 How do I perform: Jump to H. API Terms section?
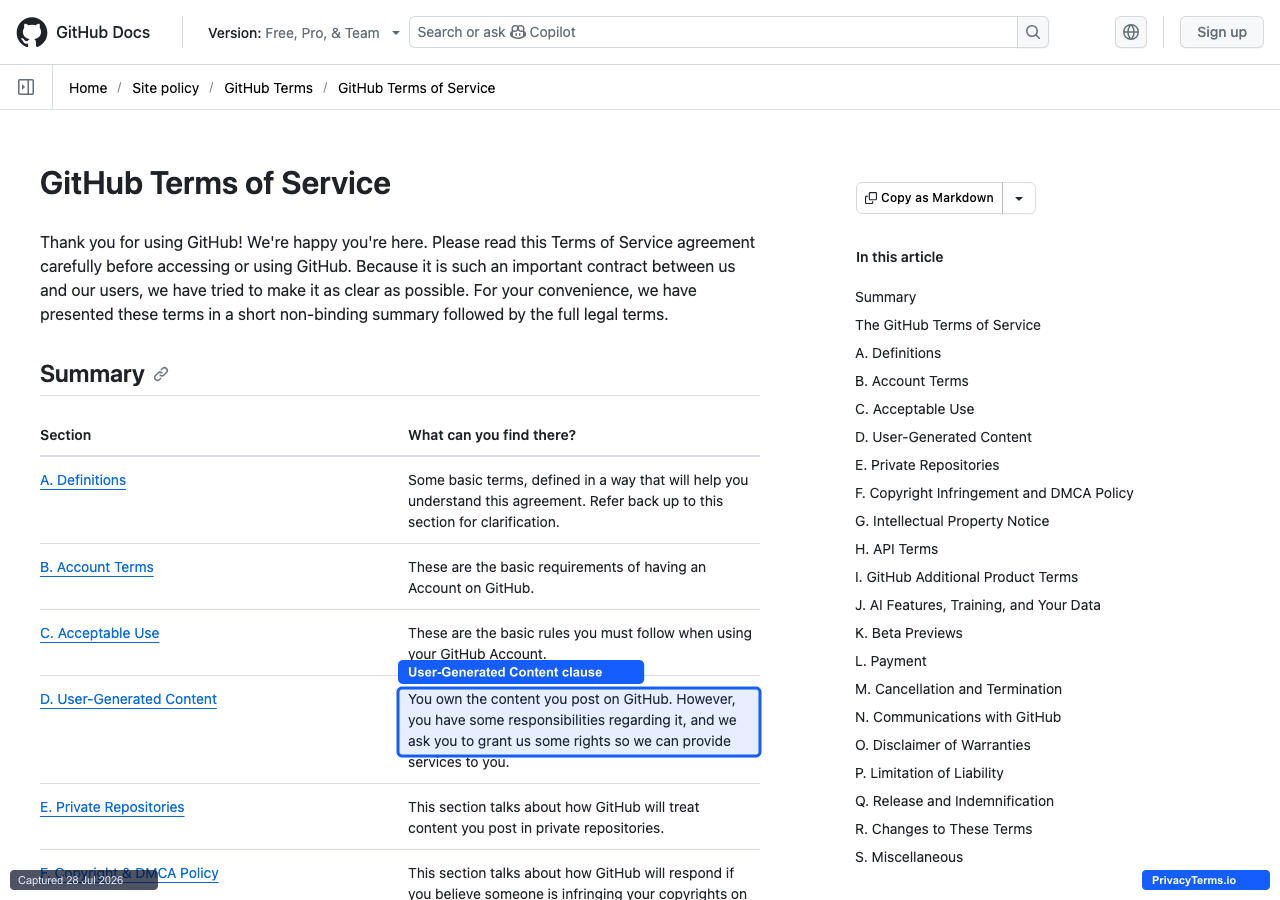click(x=897, y=549)
